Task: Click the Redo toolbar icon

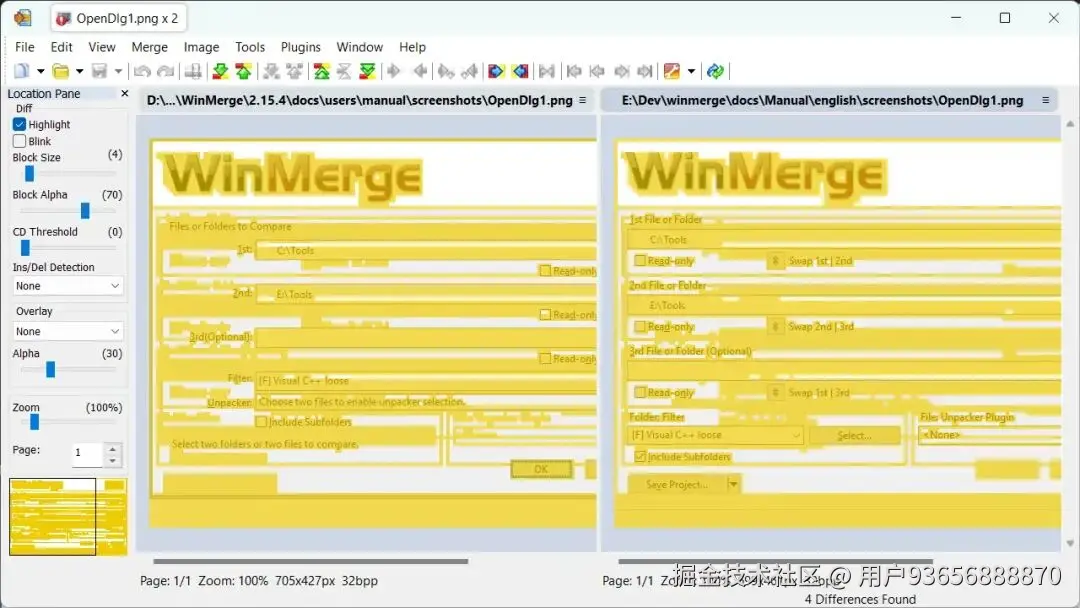Action: tap(165, 71)
